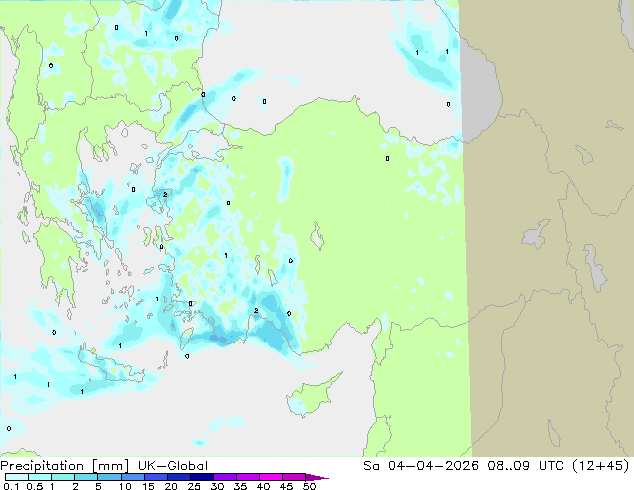Click the arrow tip after legend value 50
The height and width of the screenshot is (490, 634).
click(x=317, y=477)
